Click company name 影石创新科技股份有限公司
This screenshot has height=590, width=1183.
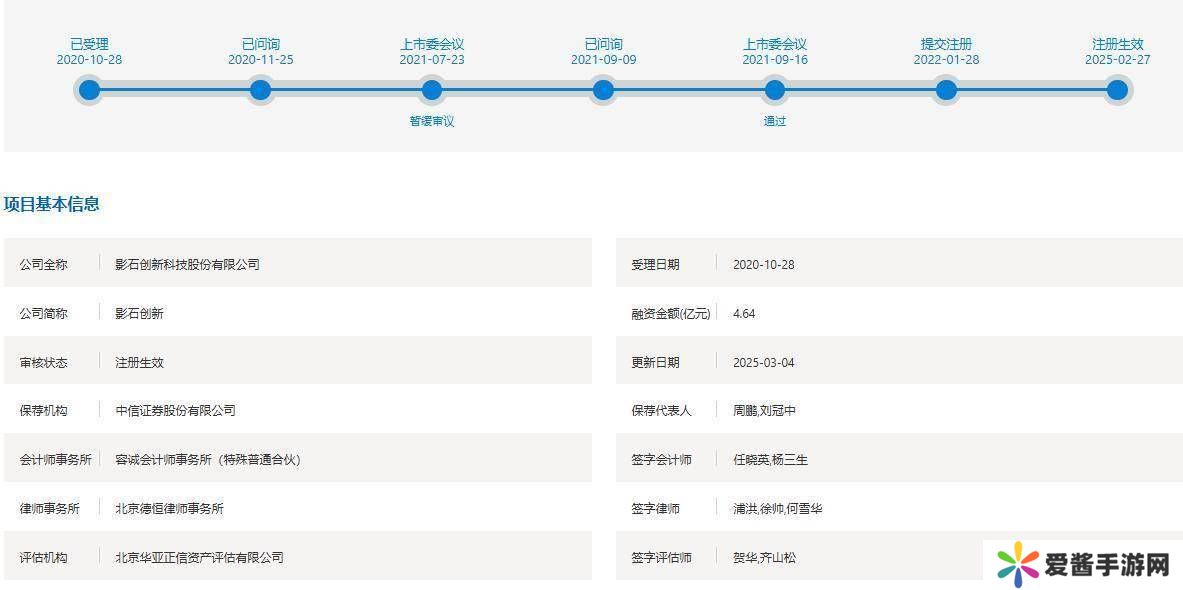(x=187, y=265)
